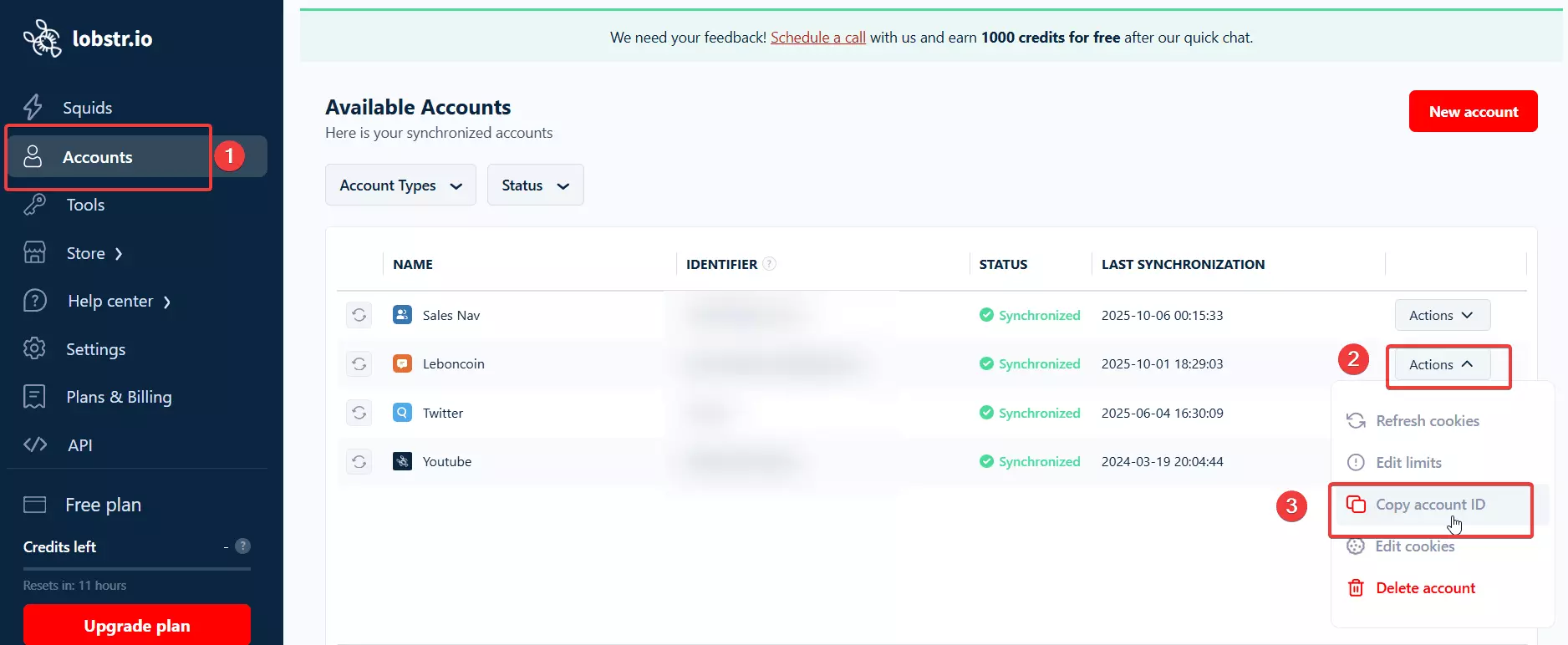Select Refresh cookies menu option

(1427, 421)
